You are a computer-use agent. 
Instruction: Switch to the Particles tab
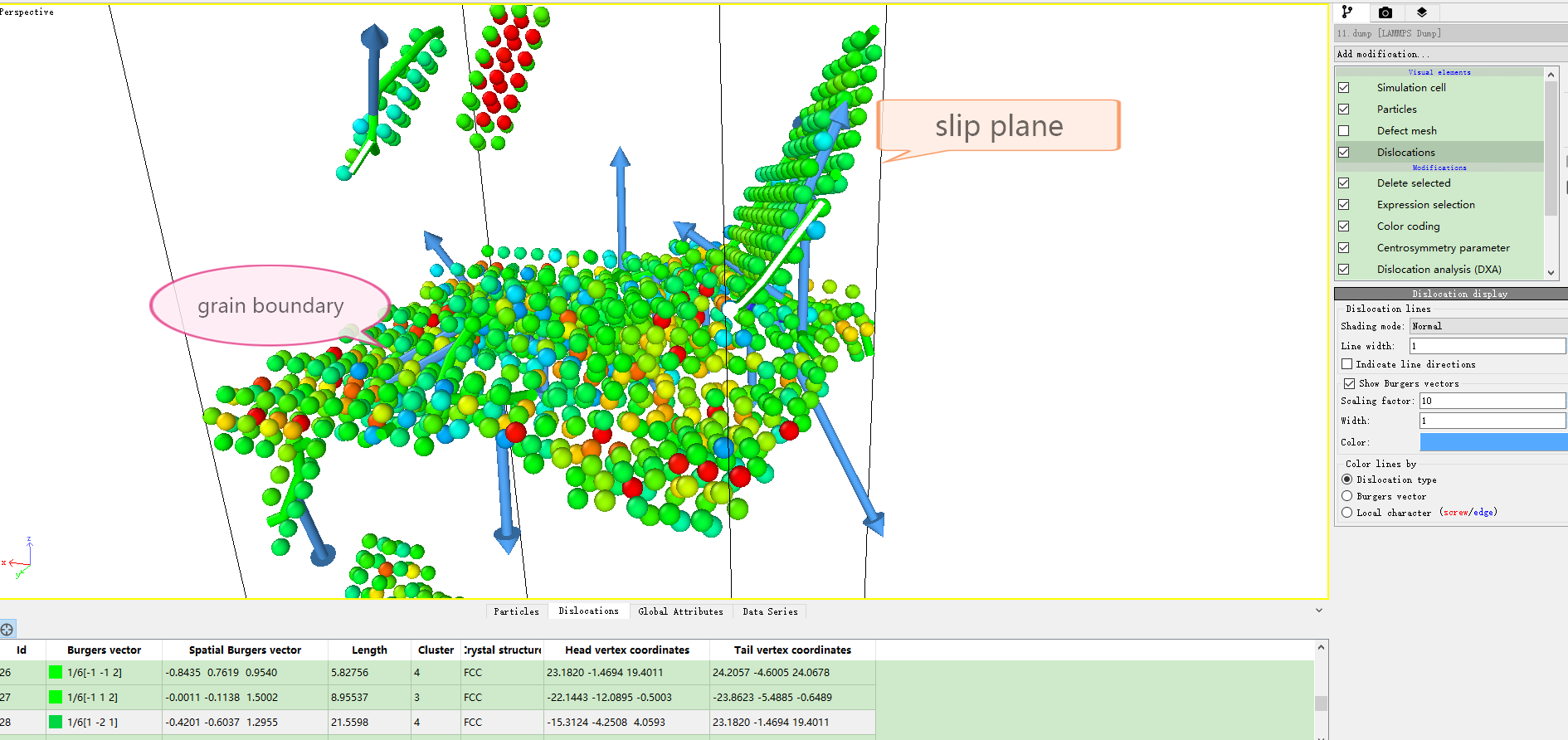(516, 611)
